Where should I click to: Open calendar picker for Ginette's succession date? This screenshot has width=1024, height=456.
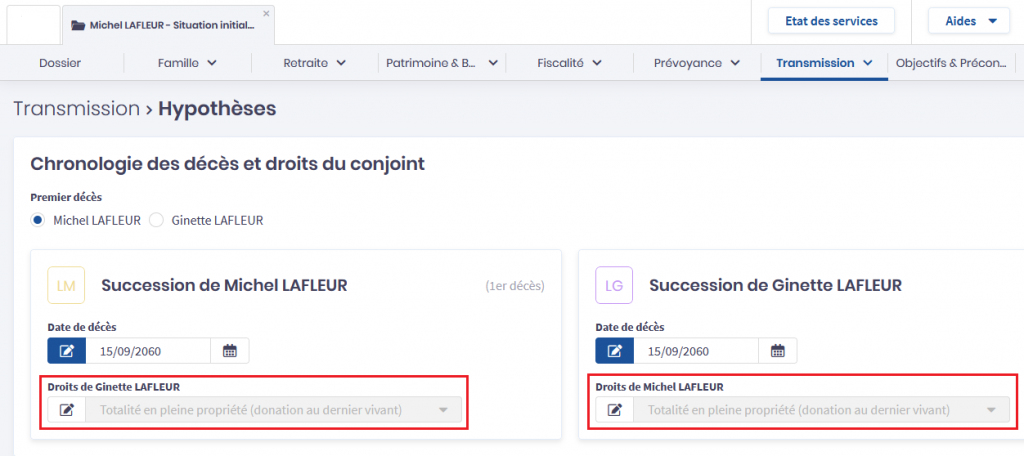(x=778, y=351)
